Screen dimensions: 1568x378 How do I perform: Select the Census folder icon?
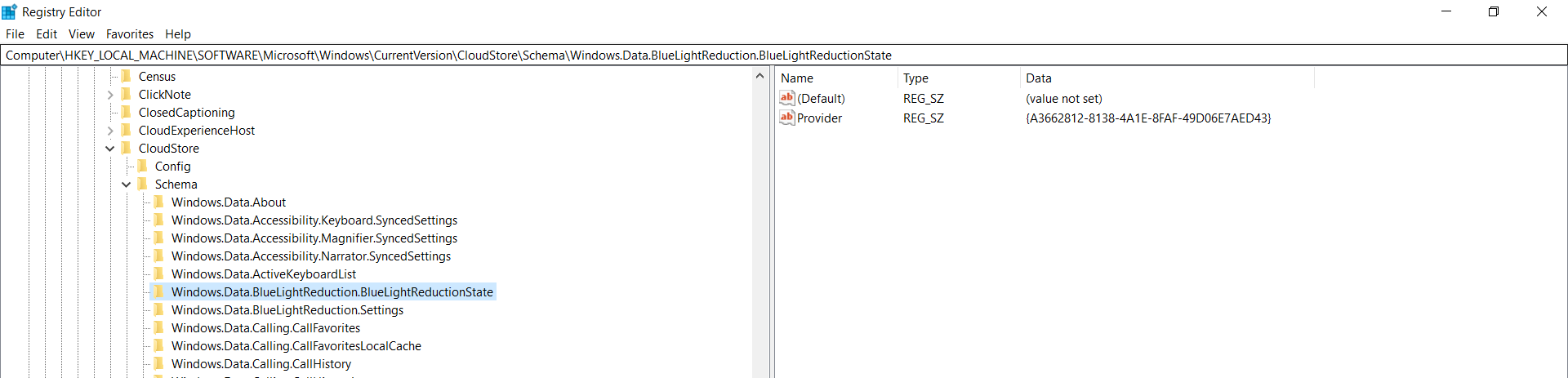[x=127, y=77]
